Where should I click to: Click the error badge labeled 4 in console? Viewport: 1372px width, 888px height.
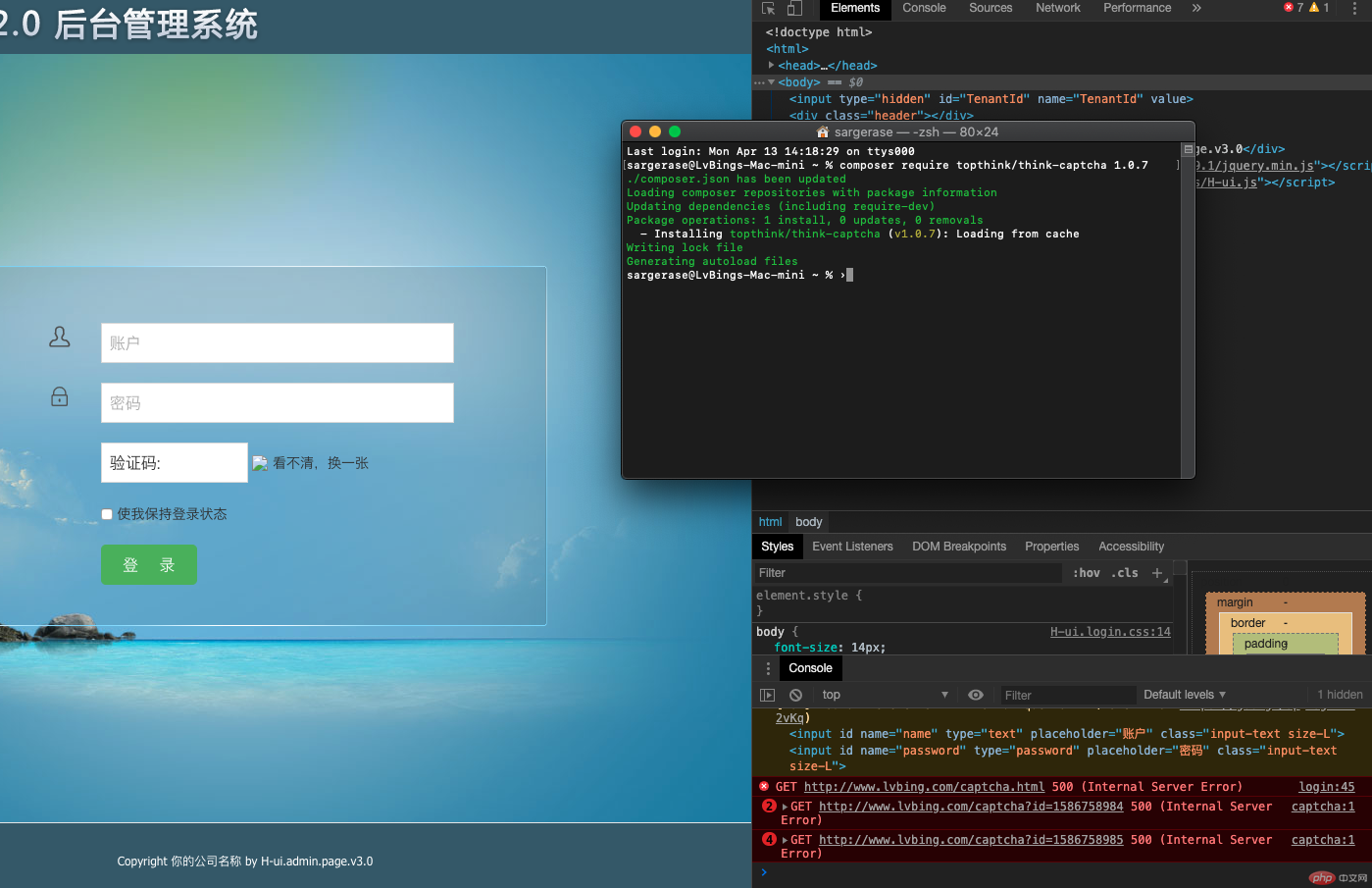770,839
